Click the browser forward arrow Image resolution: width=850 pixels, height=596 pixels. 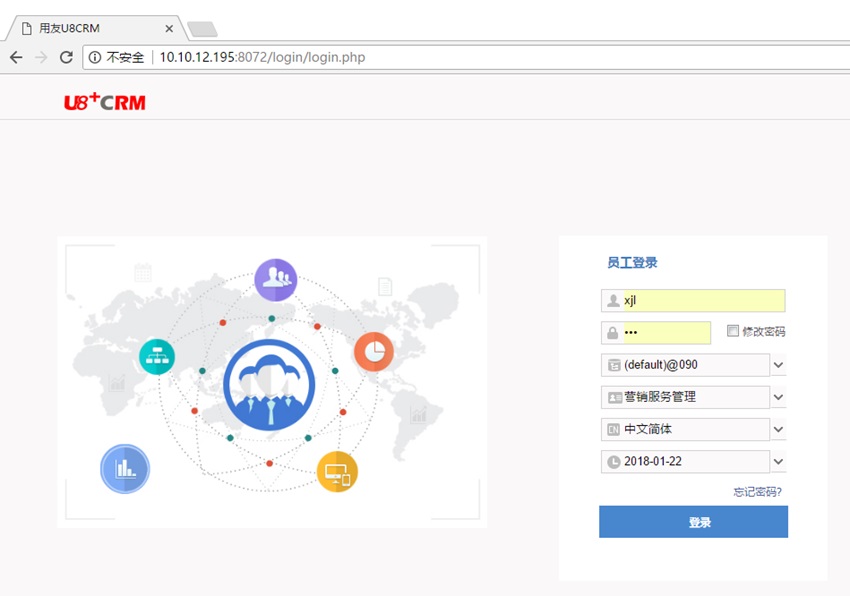(x=41, y=57)
